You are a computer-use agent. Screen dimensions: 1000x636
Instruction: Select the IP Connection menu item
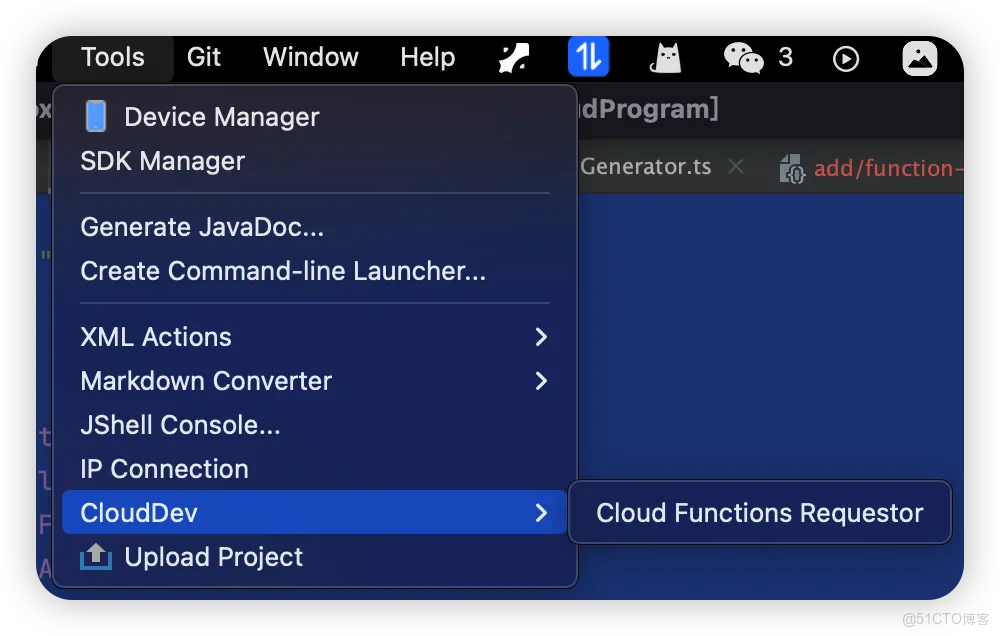click(x=314, y=469)
